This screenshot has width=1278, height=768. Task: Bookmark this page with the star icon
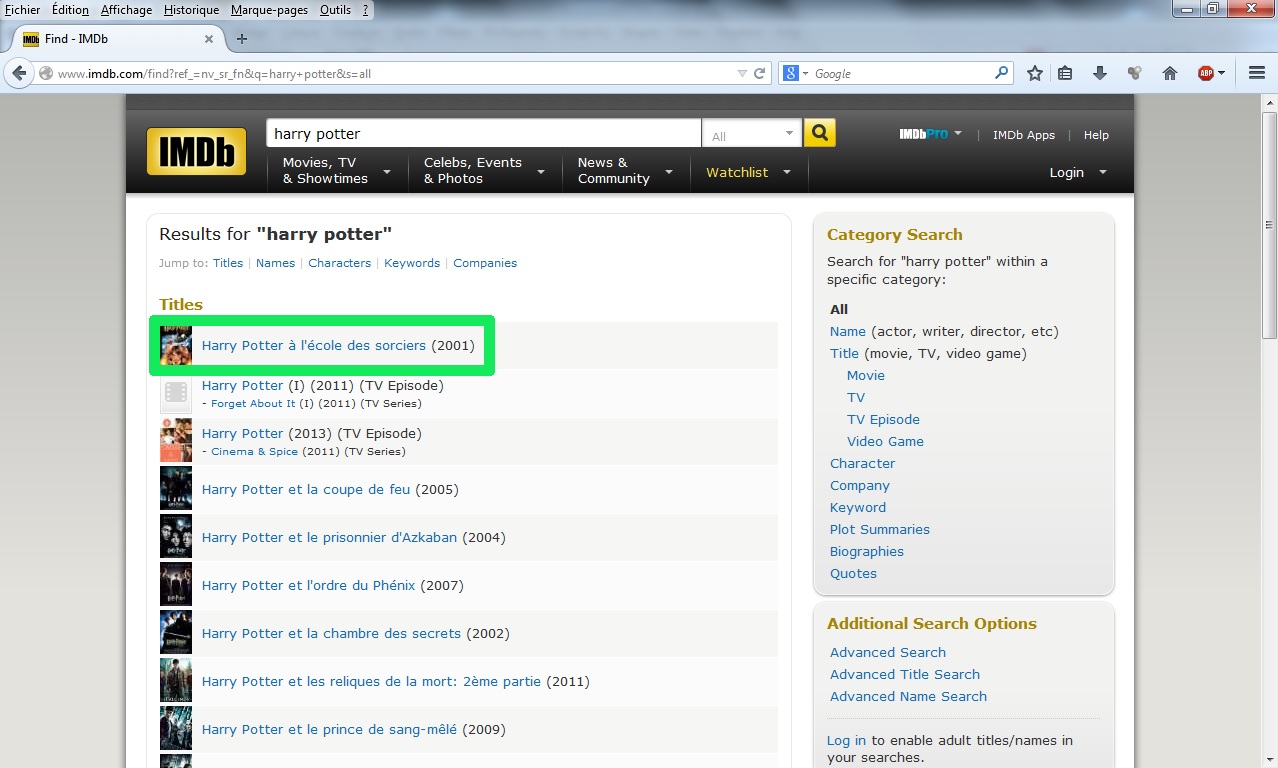(1035, 73)
